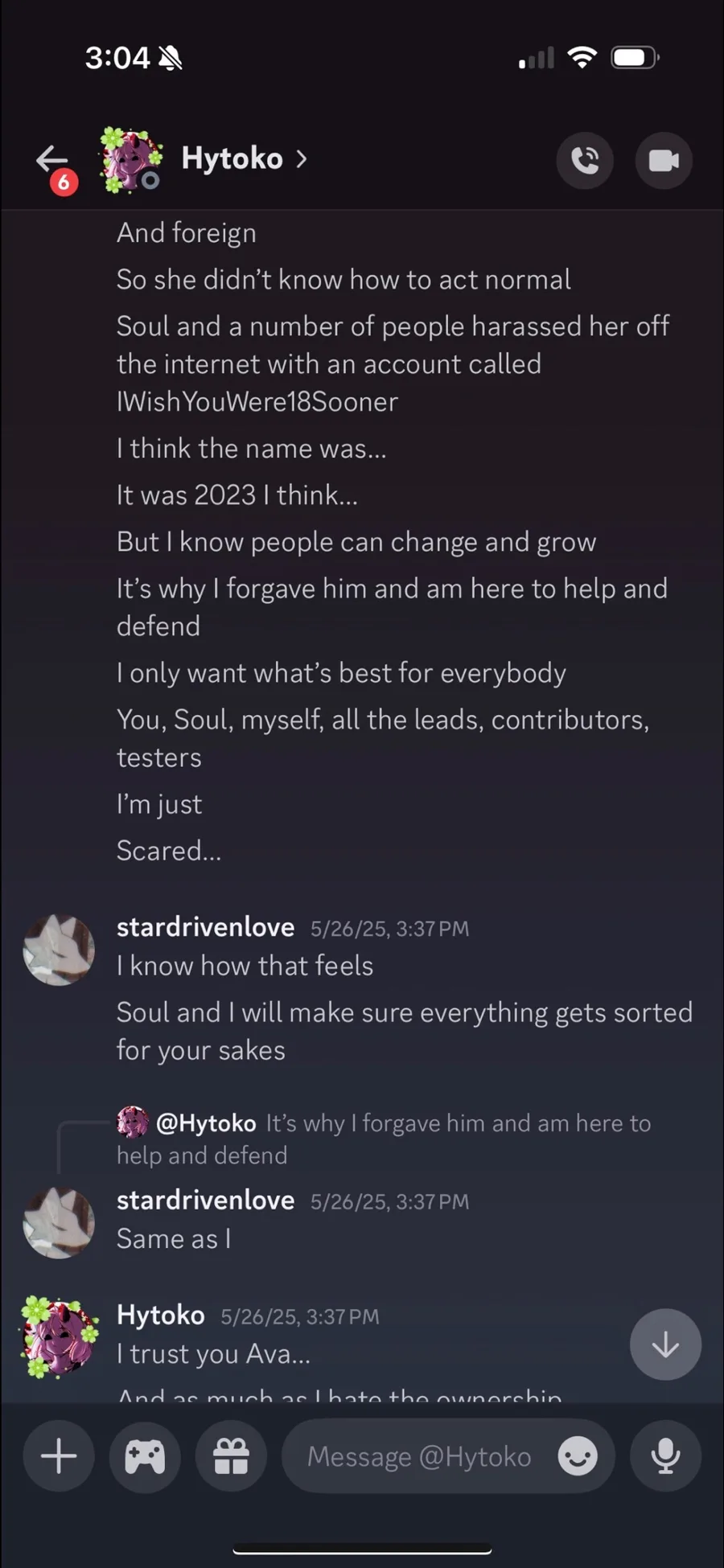724x1568 pixels.
Task: Open the emoji picker
Action: pos(578,1456)
